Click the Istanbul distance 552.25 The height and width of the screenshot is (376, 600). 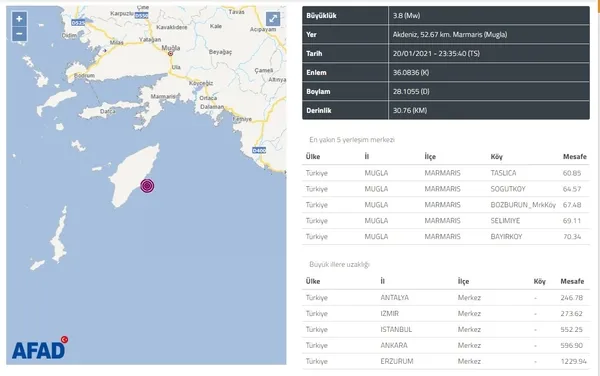(x=572, y=329)
